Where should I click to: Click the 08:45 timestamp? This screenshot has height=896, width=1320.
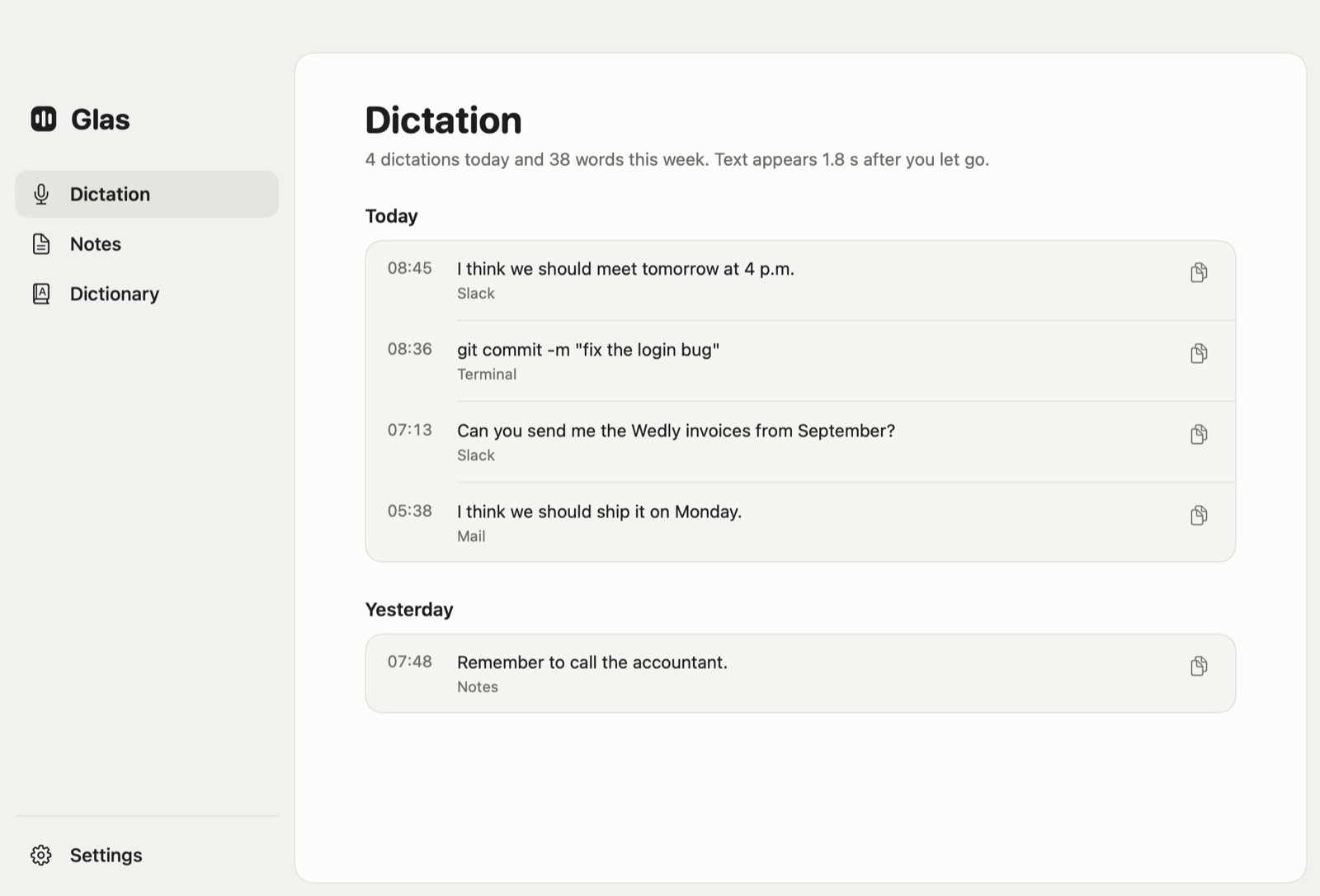(x=410, y=268)
